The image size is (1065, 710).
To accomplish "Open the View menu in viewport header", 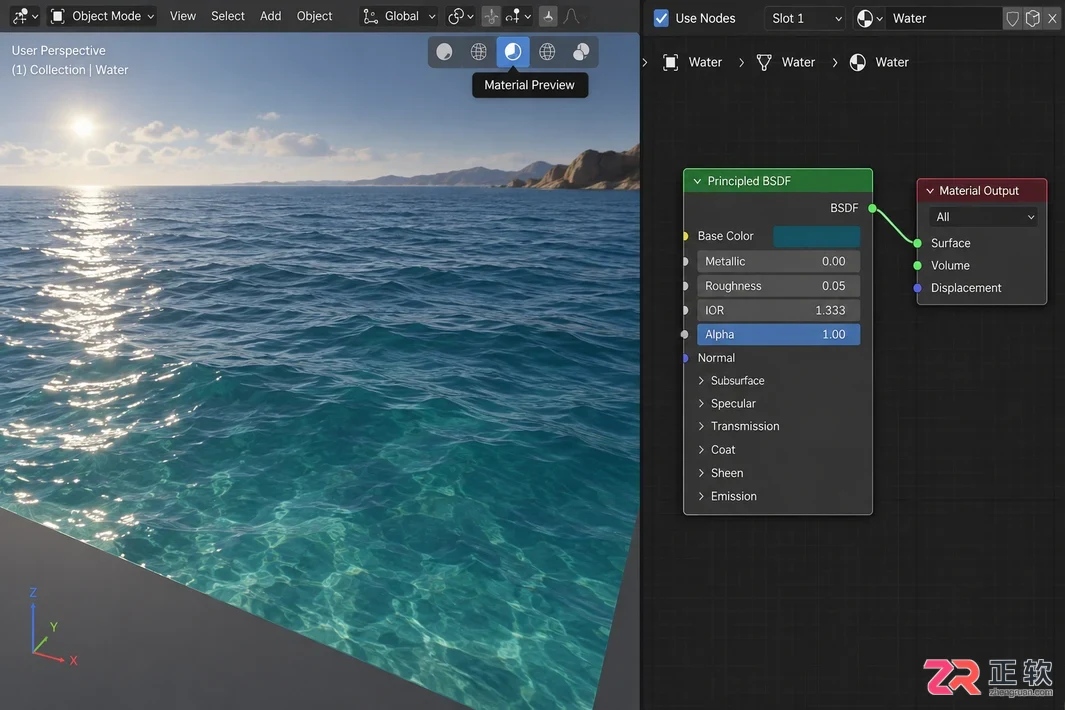I will (183, 16).
